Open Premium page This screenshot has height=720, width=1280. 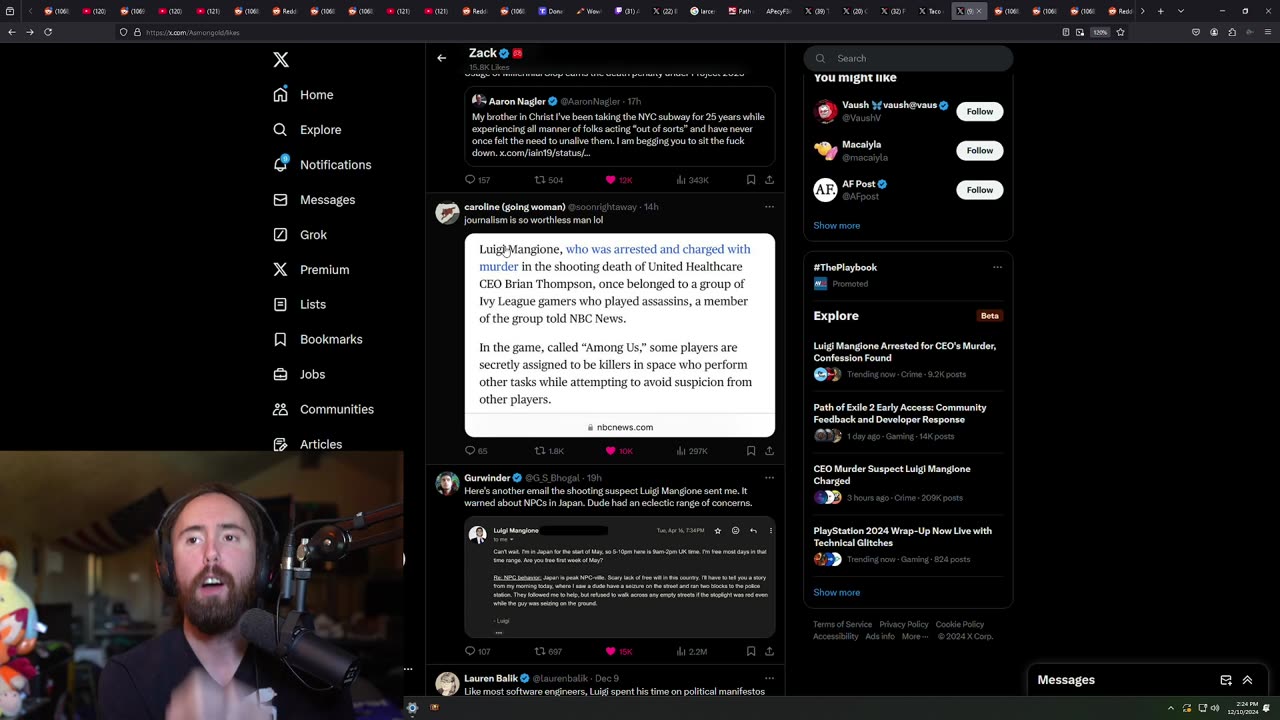(x=311, y=270)
